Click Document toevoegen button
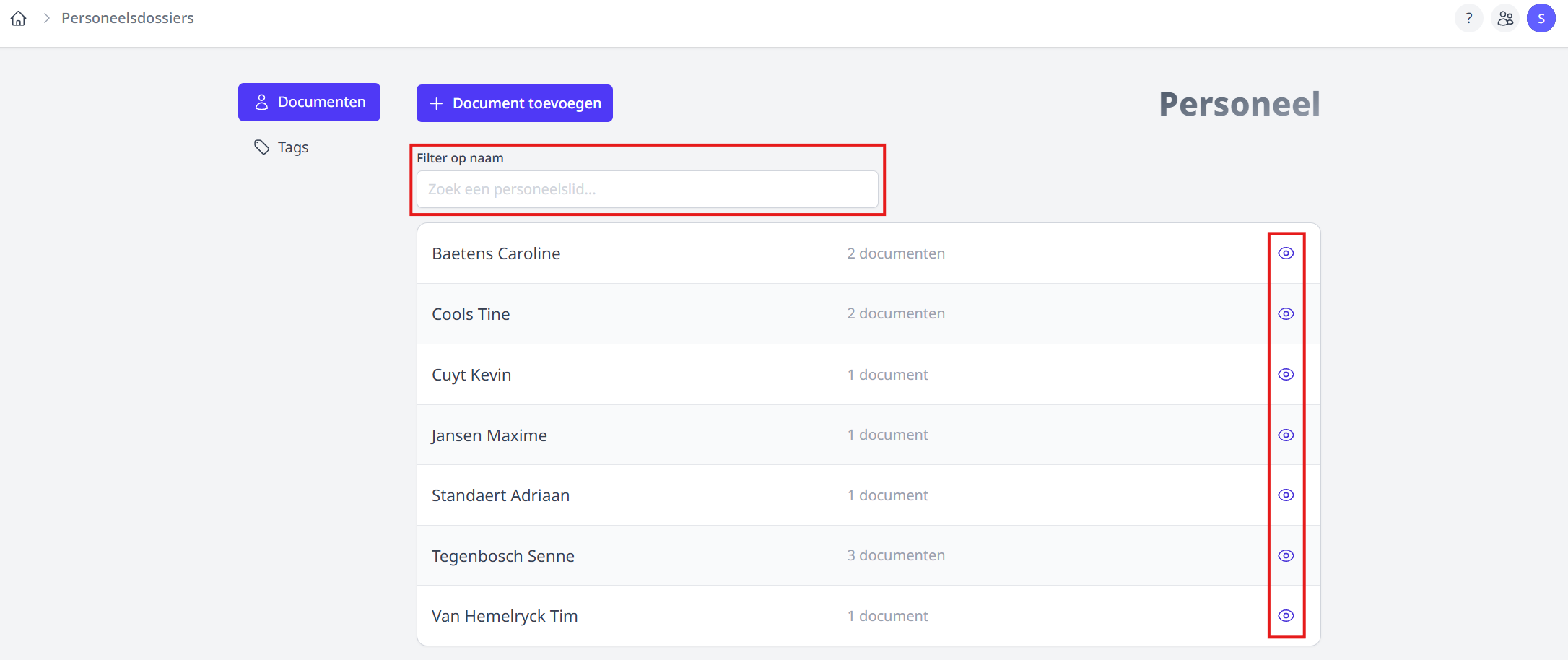The width and height of the screenshot is (1568, 660). click(514, 103)
